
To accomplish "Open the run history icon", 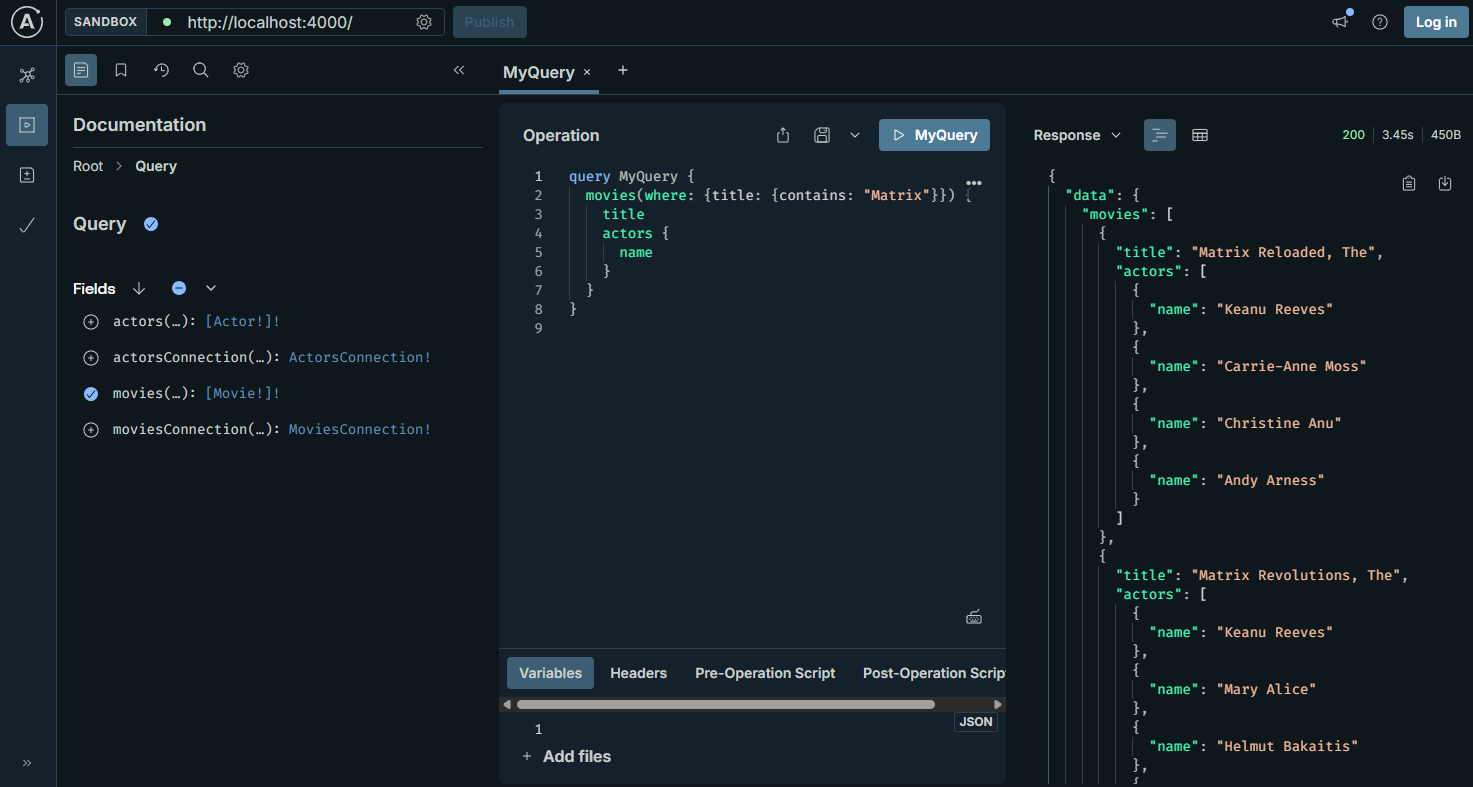I will pos(161,70).
